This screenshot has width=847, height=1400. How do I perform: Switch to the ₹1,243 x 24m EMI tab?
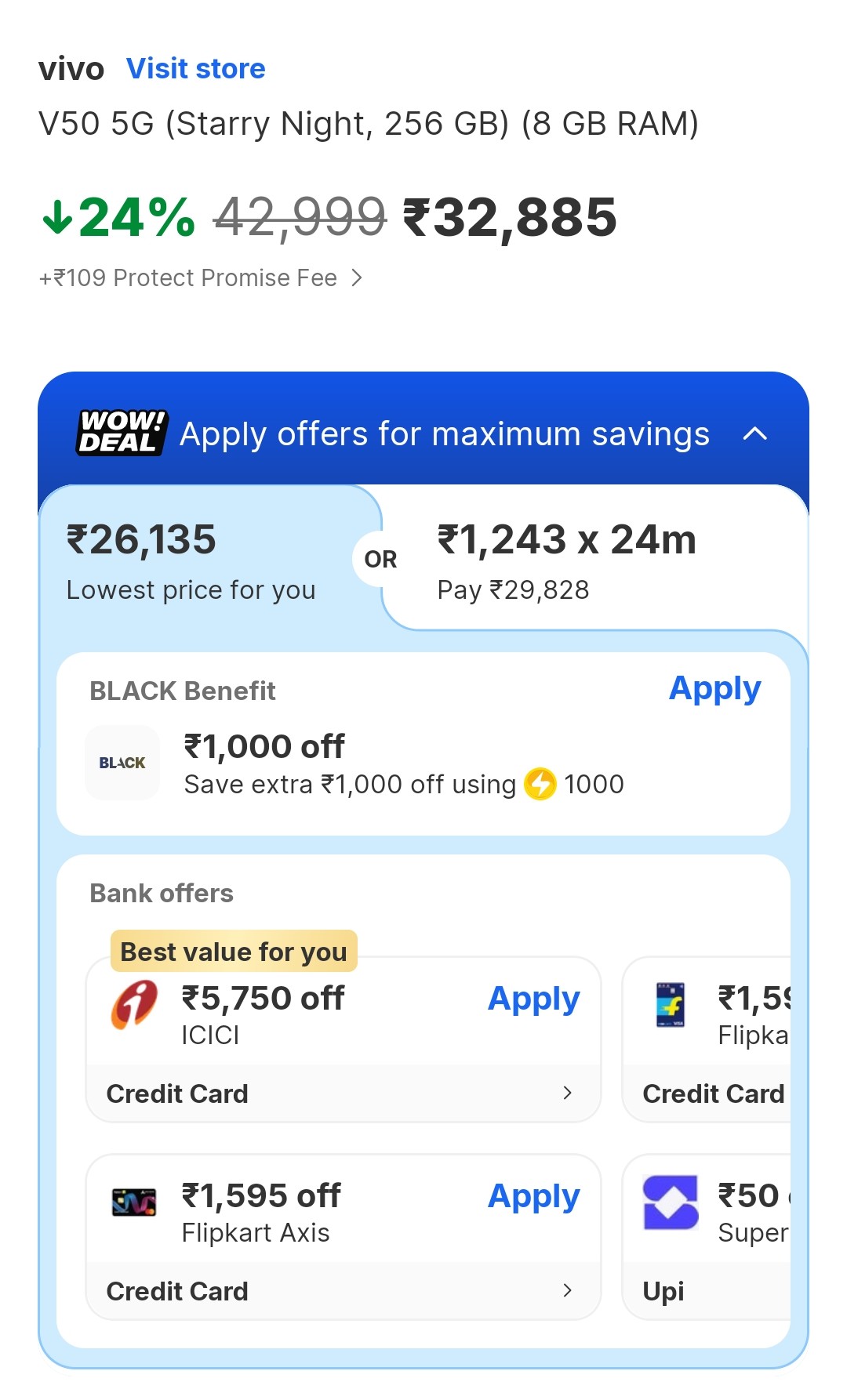[566, 561]
